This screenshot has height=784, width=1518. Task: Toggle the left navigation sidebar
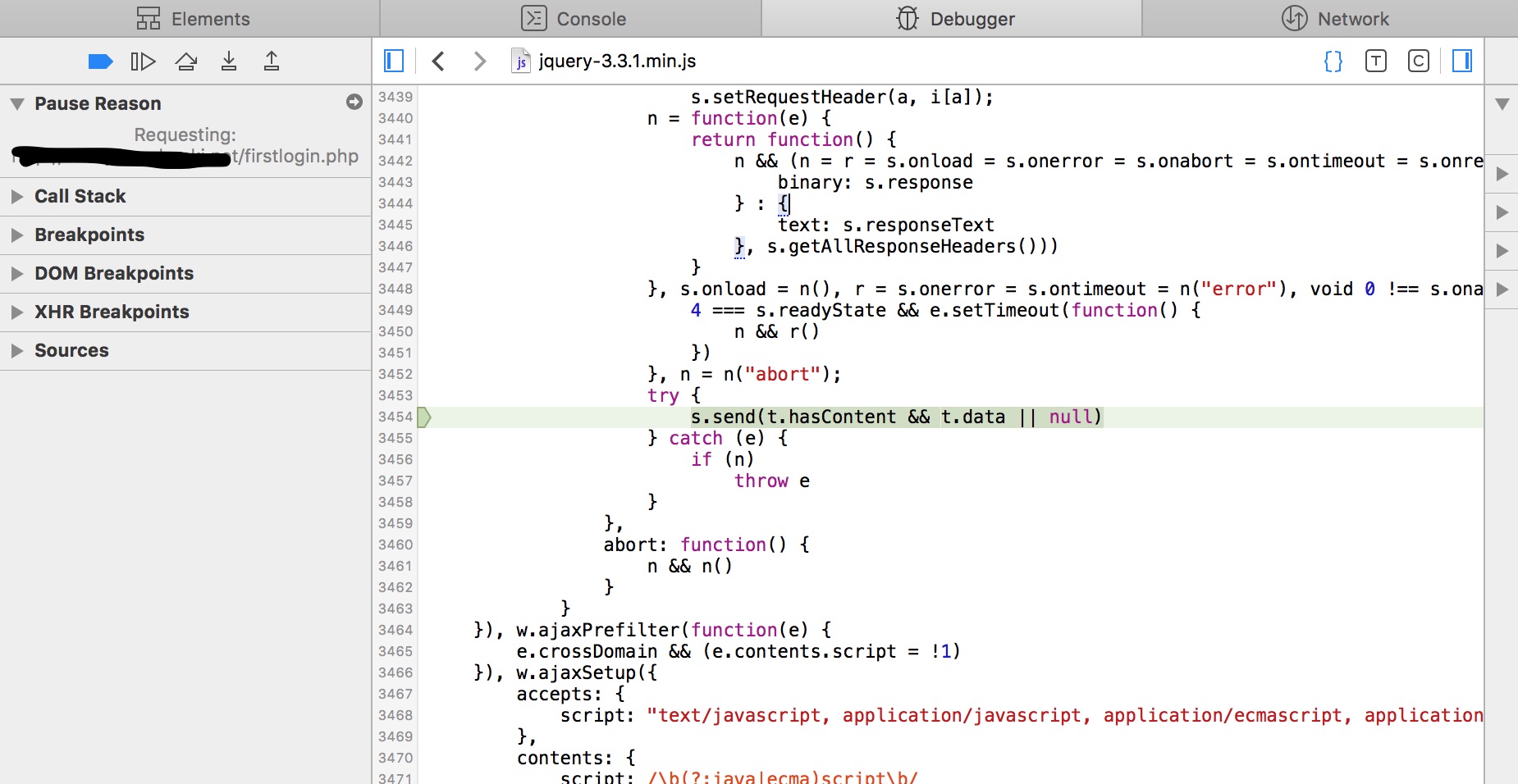[x=394, y=61]
